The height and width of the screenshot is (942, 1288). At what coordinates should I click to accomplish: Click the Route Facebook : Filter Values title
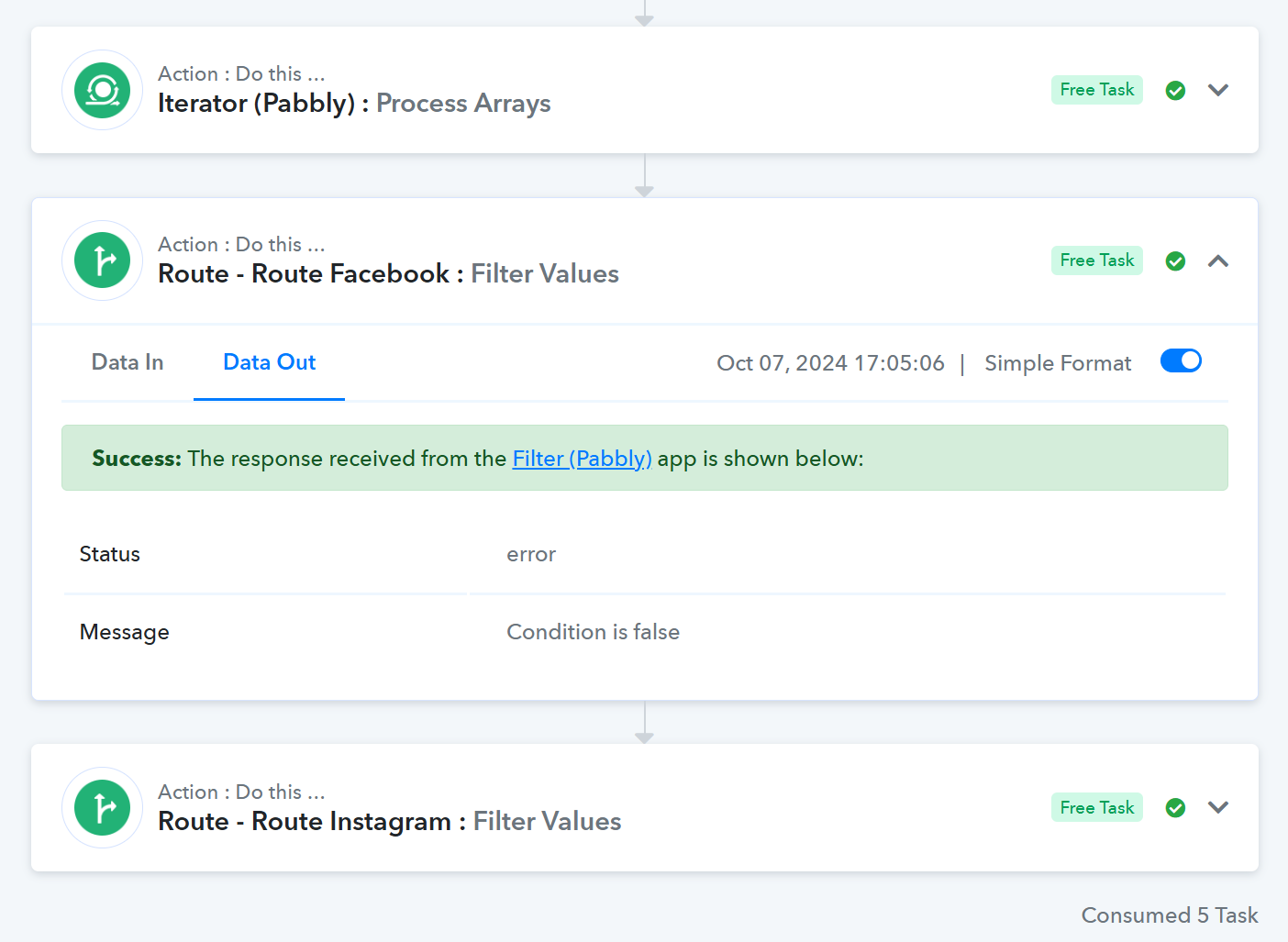pos(388,273)
